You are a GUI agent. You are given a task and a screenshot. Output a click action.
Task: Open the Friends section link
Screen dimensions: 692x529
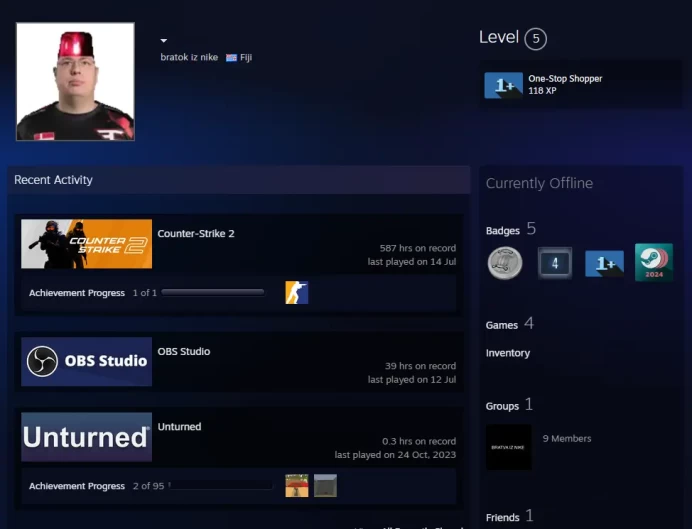tap(503, 518)
